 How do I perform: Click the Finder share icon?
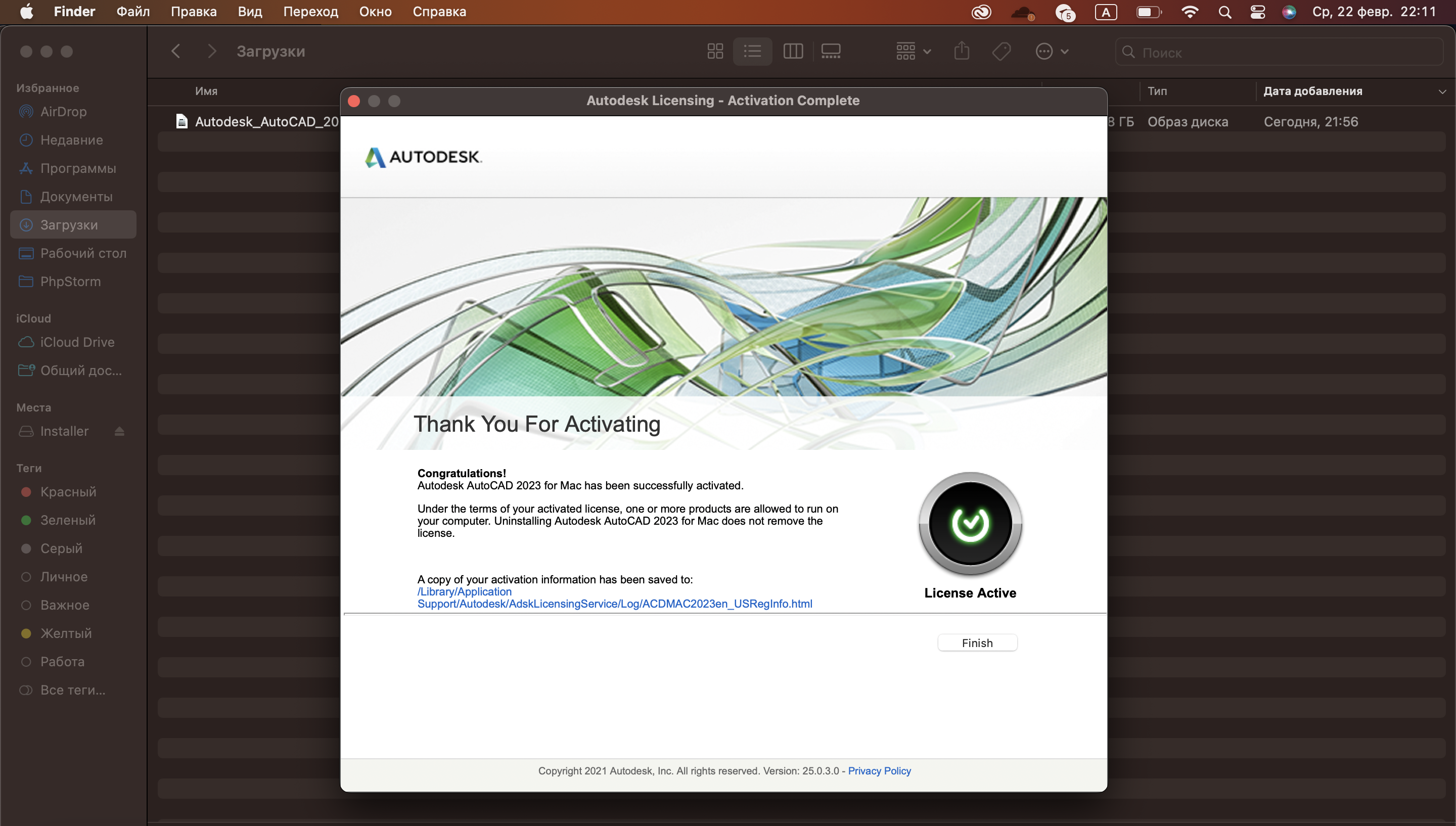[x=962, y=51]
